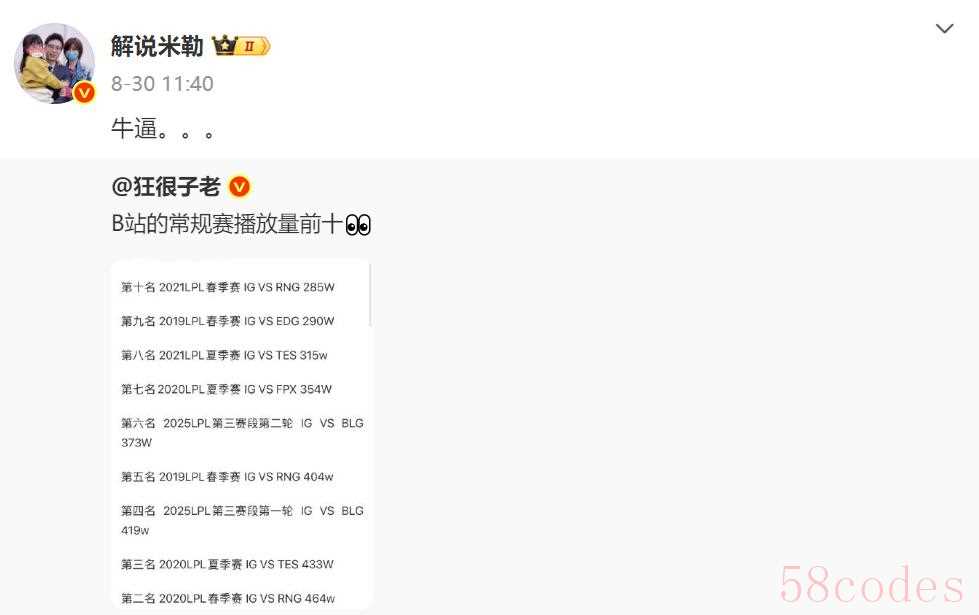Open the chevron dropdown menu on the post
This screenshot has width=979, height=615.
pyautogui.click(x=944, y=29)
